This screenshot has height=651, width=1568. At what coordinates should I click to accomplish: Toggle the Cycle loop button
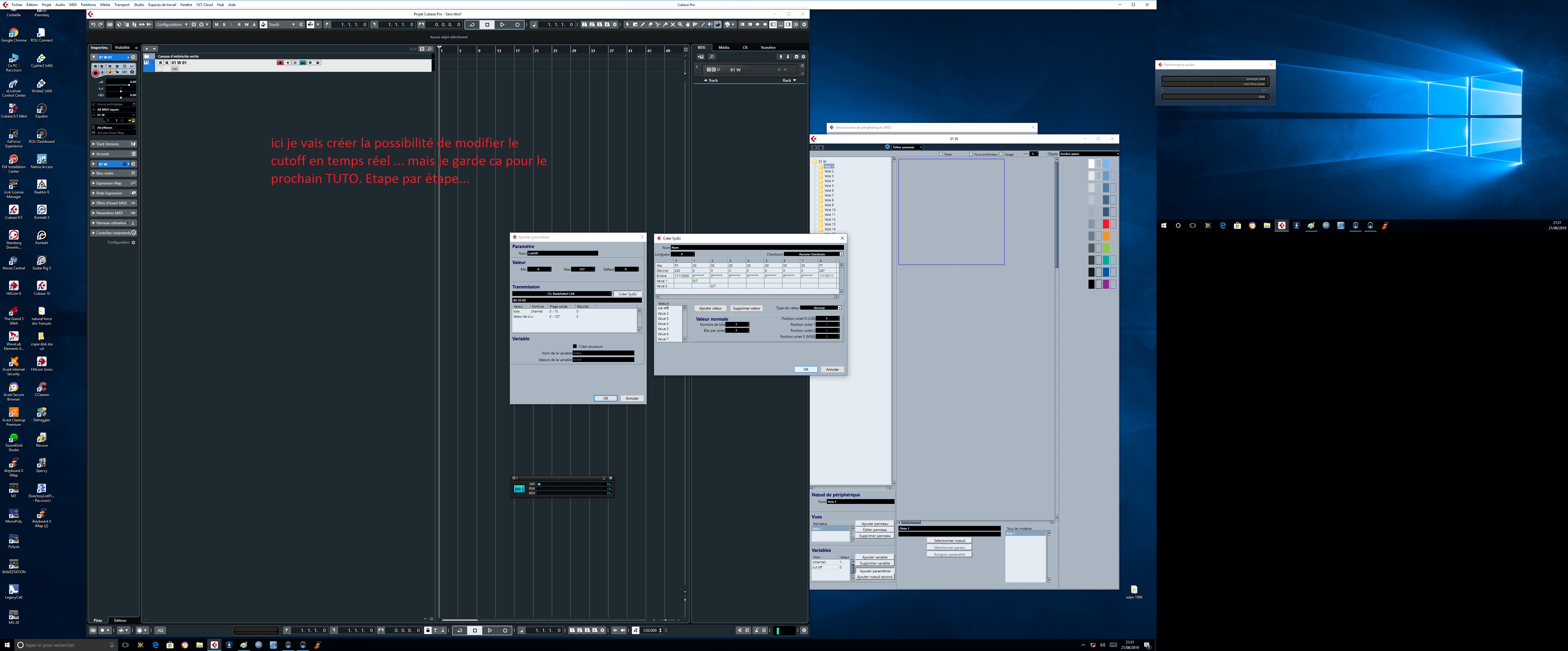[472, 24]
